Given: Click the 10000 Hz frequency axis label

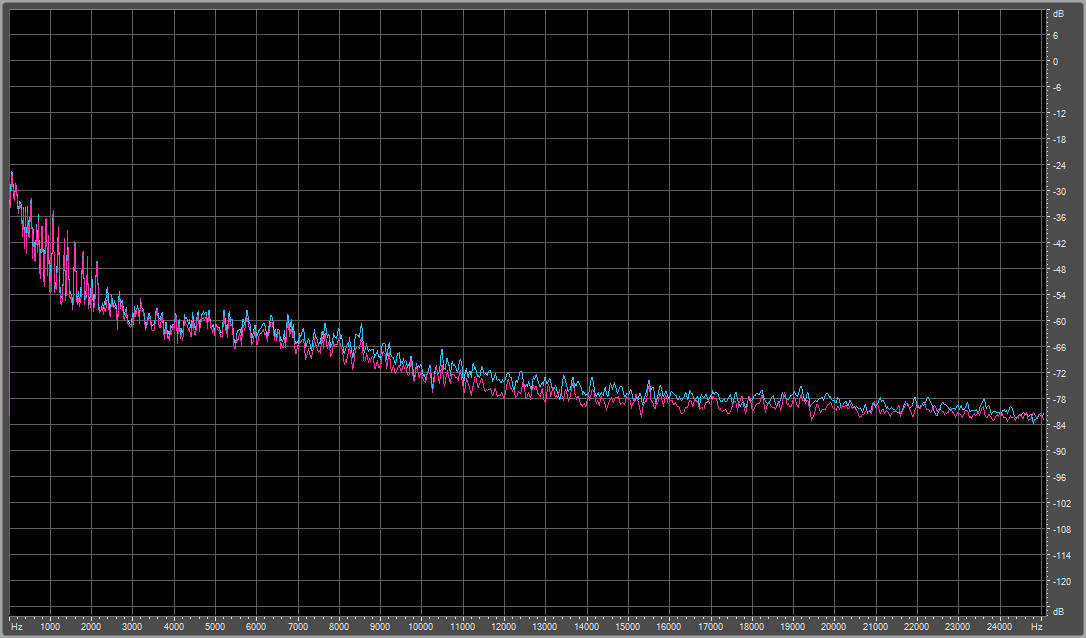Looking at the screenshot, I should [x=421, y=626].
